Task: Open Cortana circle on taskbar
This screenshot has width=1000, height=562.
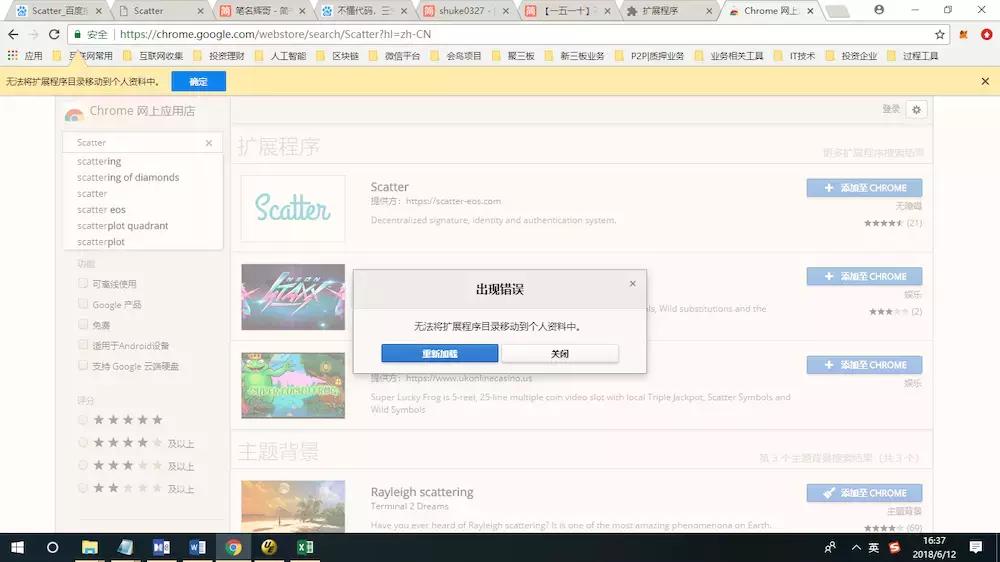Action: [x=52, y=547]
